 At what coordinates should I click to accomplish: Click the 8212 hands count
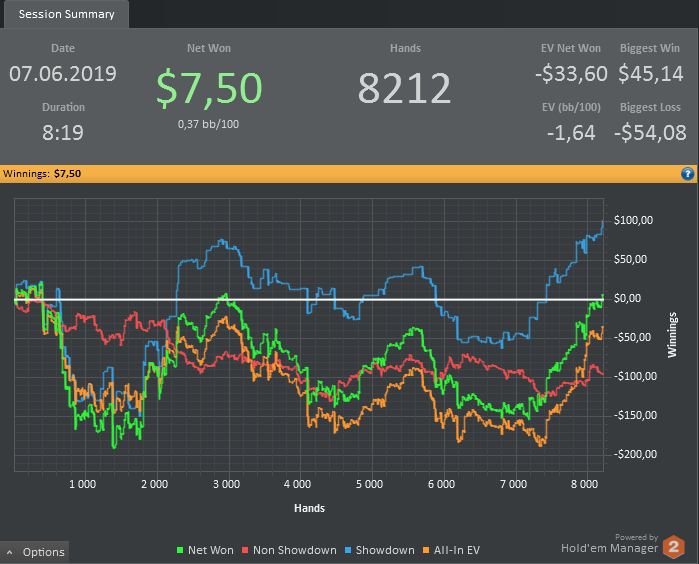(x=404, y=88)
